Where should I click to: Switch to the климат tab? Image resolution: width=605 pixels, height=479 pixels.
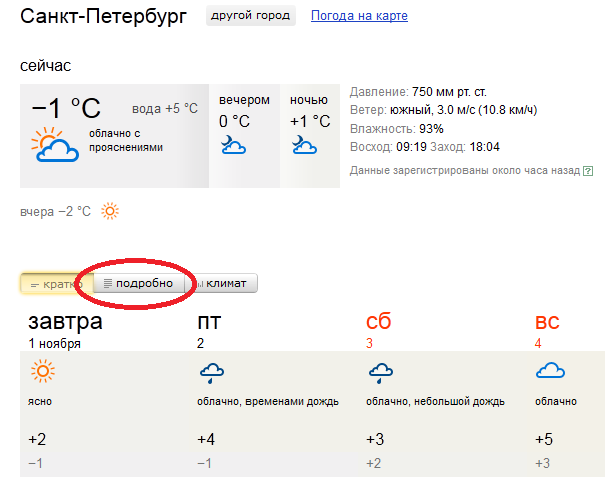[x=226, y=284]
